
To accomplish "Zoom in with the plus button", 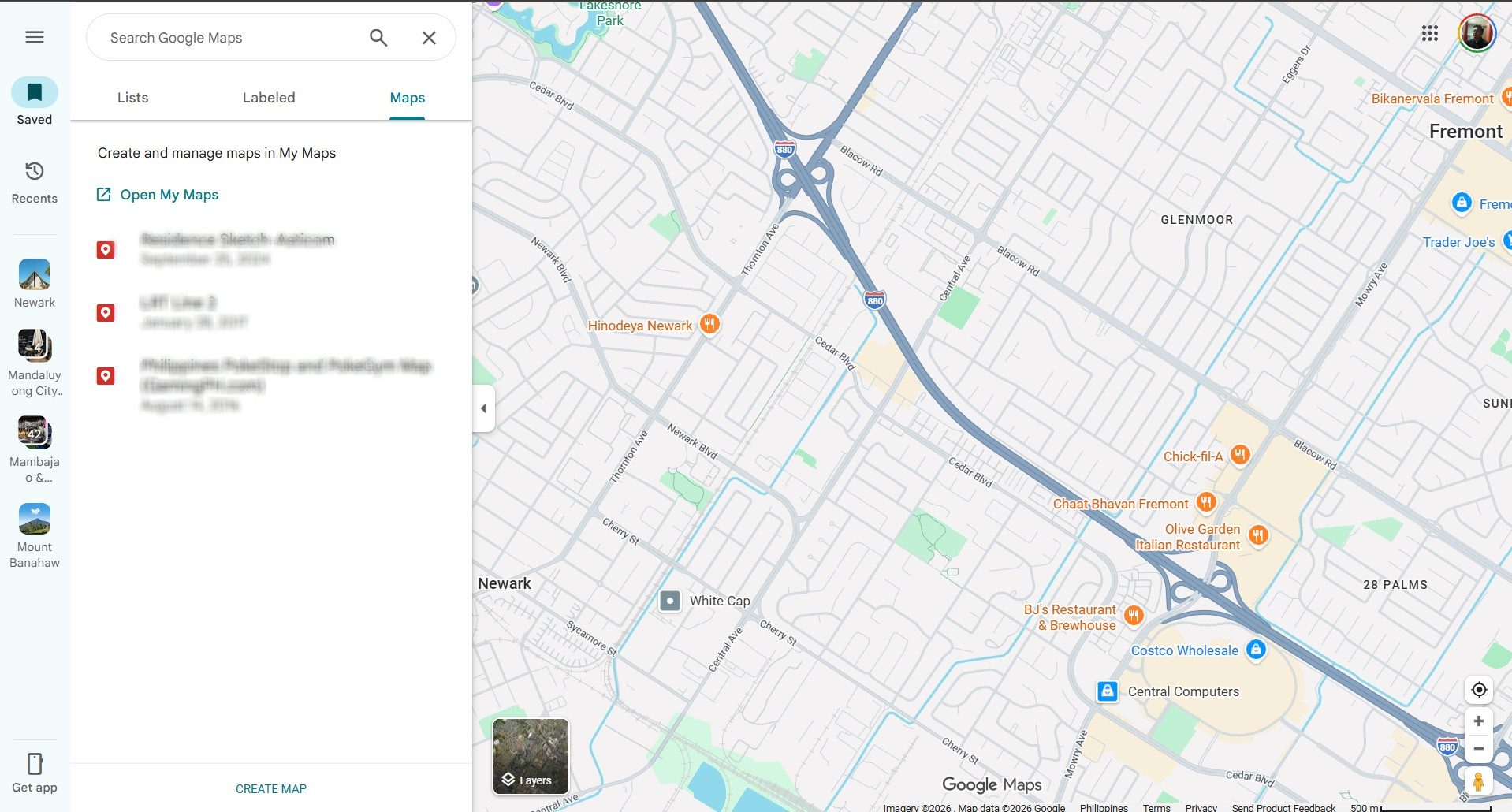I will (1479, 721).
